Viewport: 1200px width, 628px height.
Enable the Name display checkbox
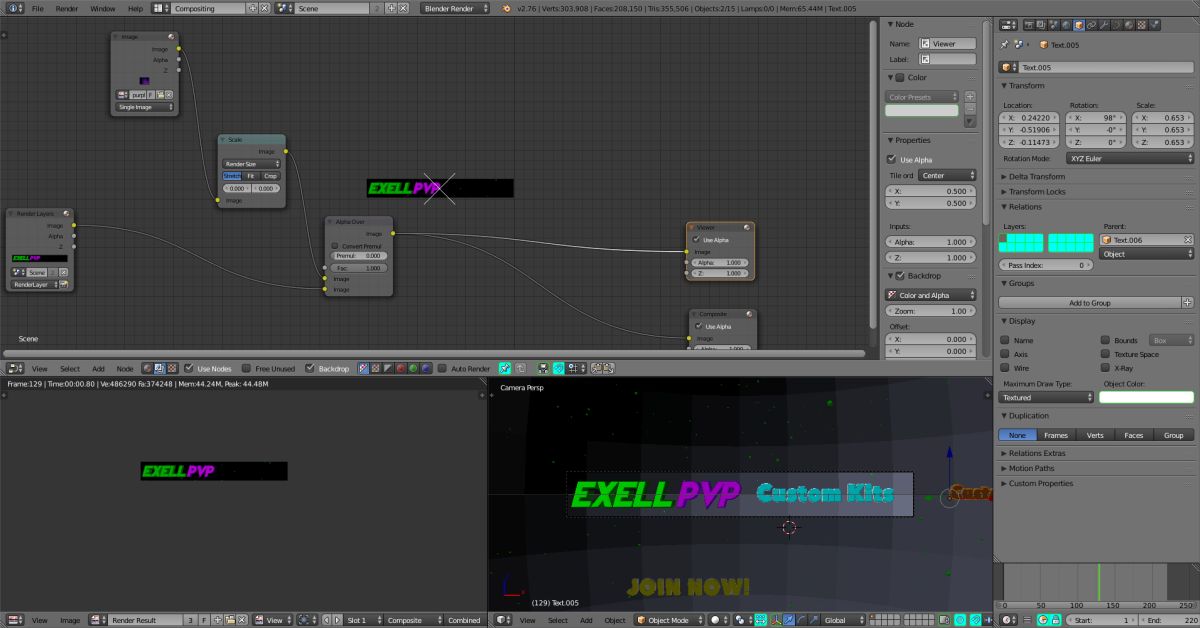(1005, 341)
